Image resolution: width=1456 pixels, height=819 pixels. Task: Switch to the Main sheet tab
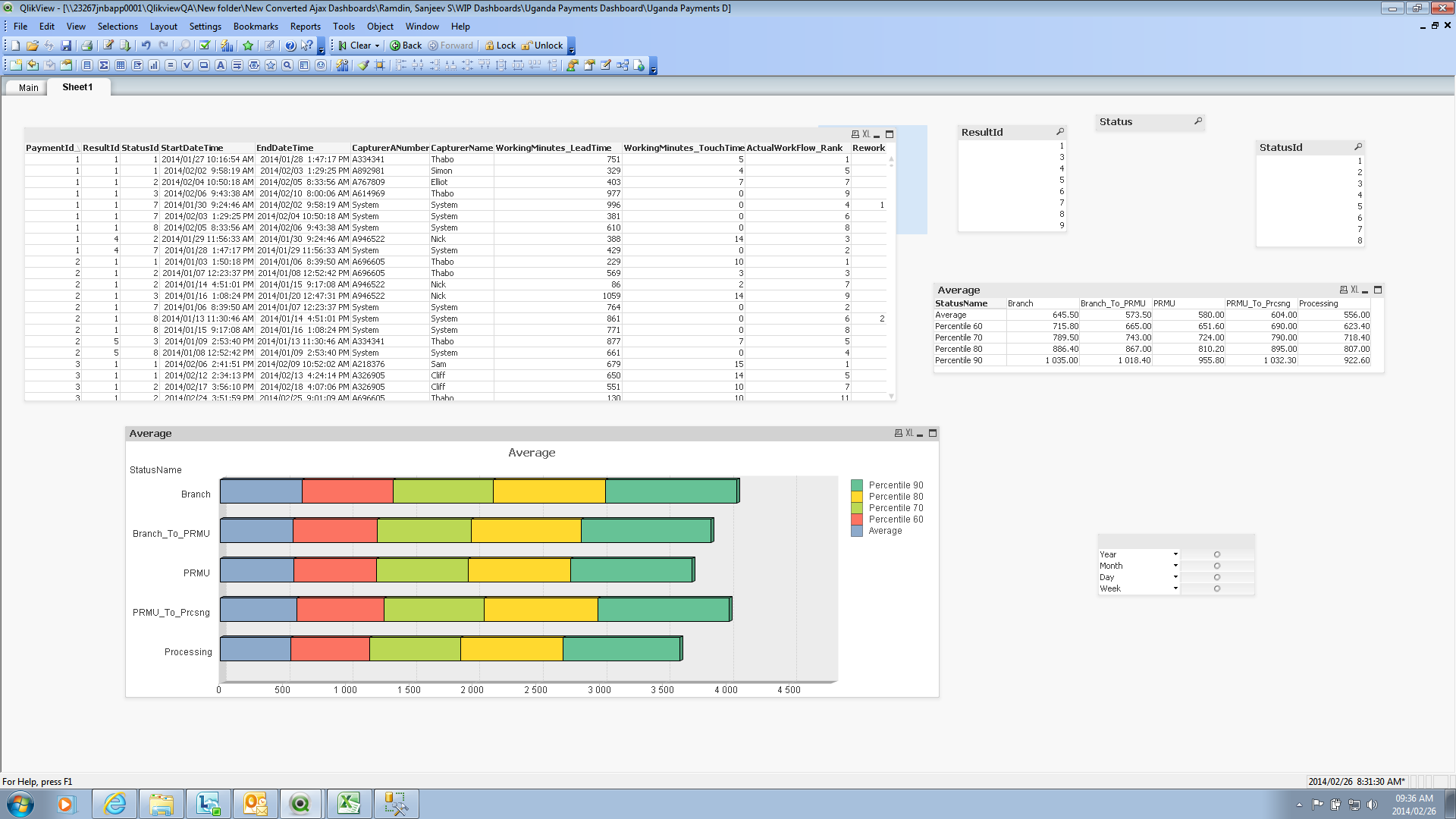[28, 87]
